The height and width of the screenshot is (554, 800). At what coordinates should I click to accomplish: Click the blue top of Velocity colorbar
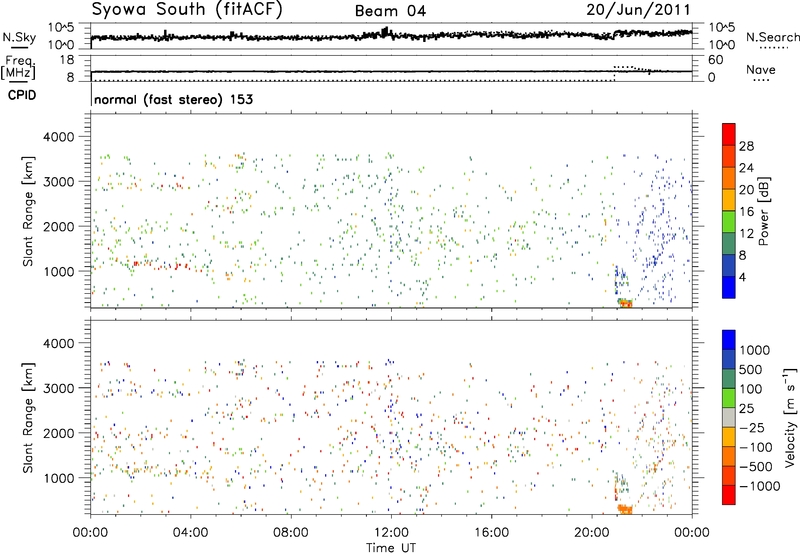point(729,340)
